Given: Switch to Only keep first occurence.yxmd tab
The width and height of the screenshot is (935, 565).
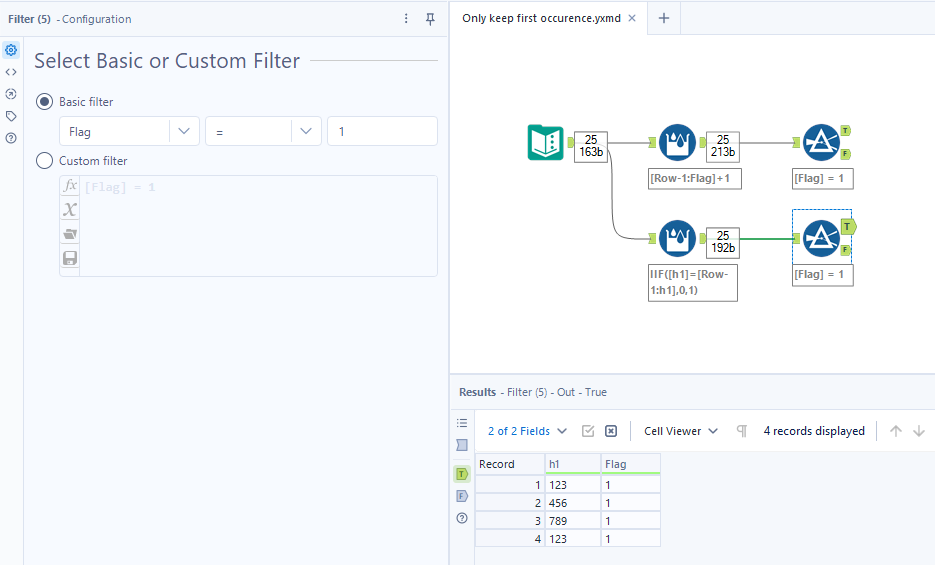Looking at the screenshot, I should (x=542, y=18).
